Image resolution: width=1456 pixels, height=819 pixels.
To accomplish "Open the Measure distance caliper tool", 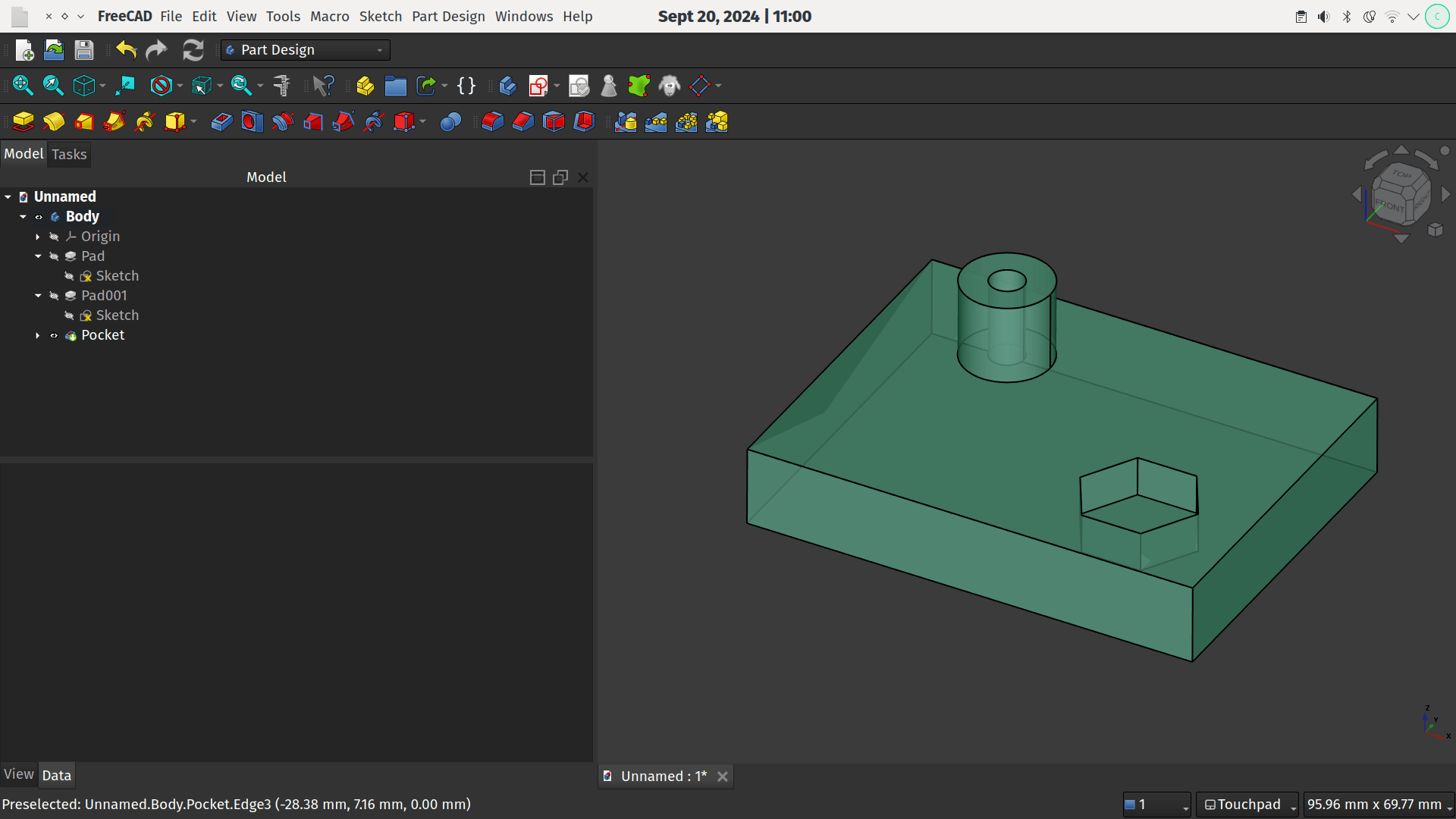I will coord(281,86).
